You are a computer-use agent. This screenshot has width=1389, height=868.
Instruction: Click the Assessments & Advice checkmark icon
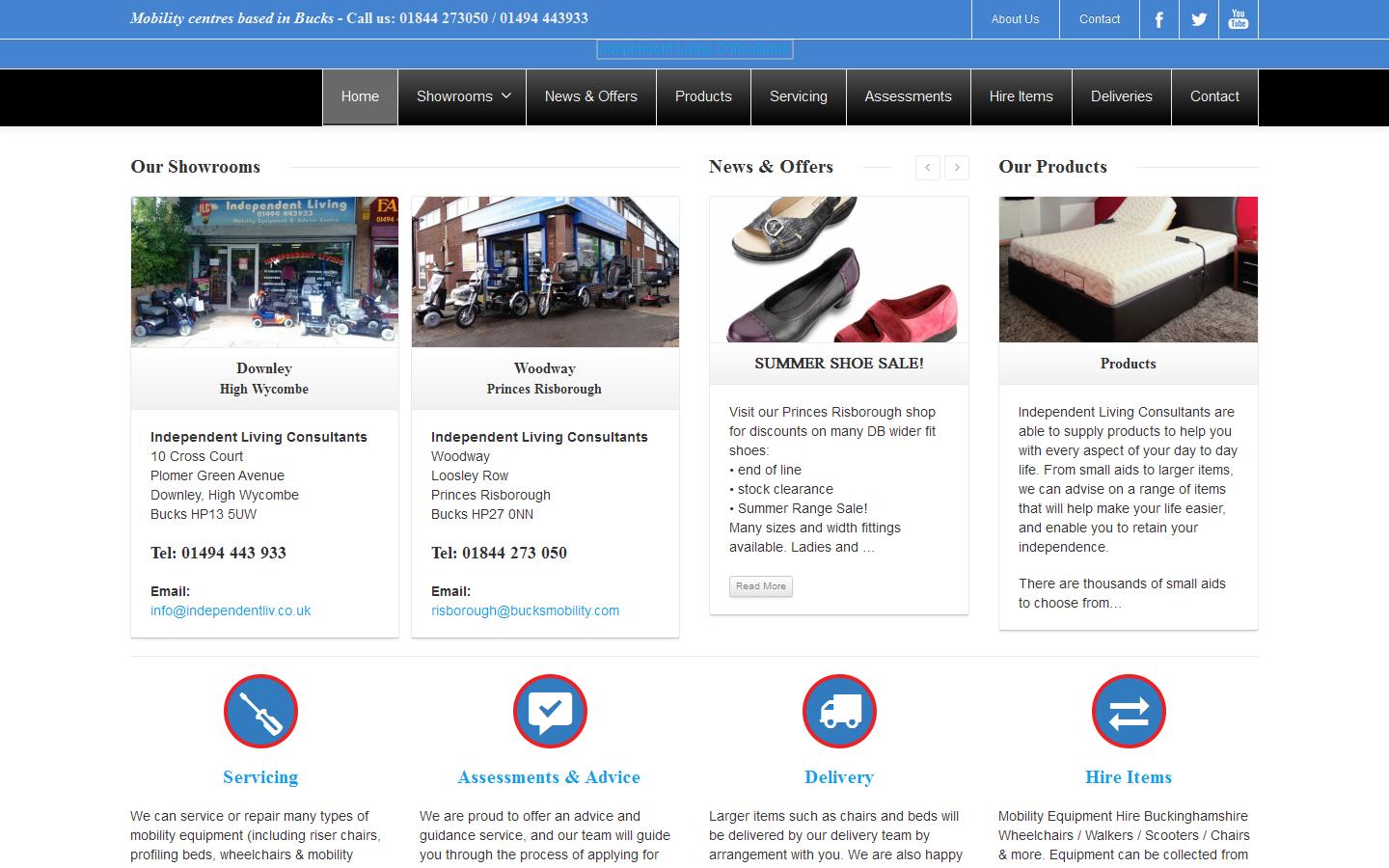[550, 711]
